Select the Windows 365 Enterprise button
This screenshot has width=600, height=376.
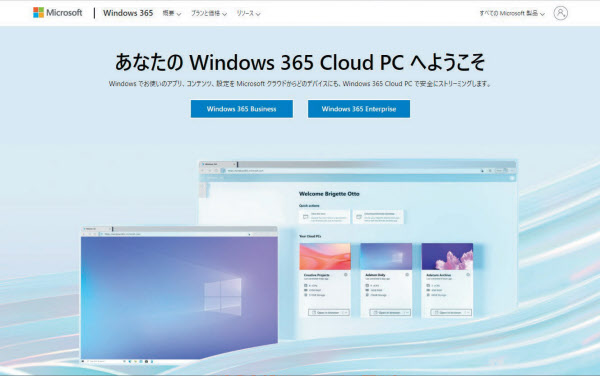tap(359, 109)
